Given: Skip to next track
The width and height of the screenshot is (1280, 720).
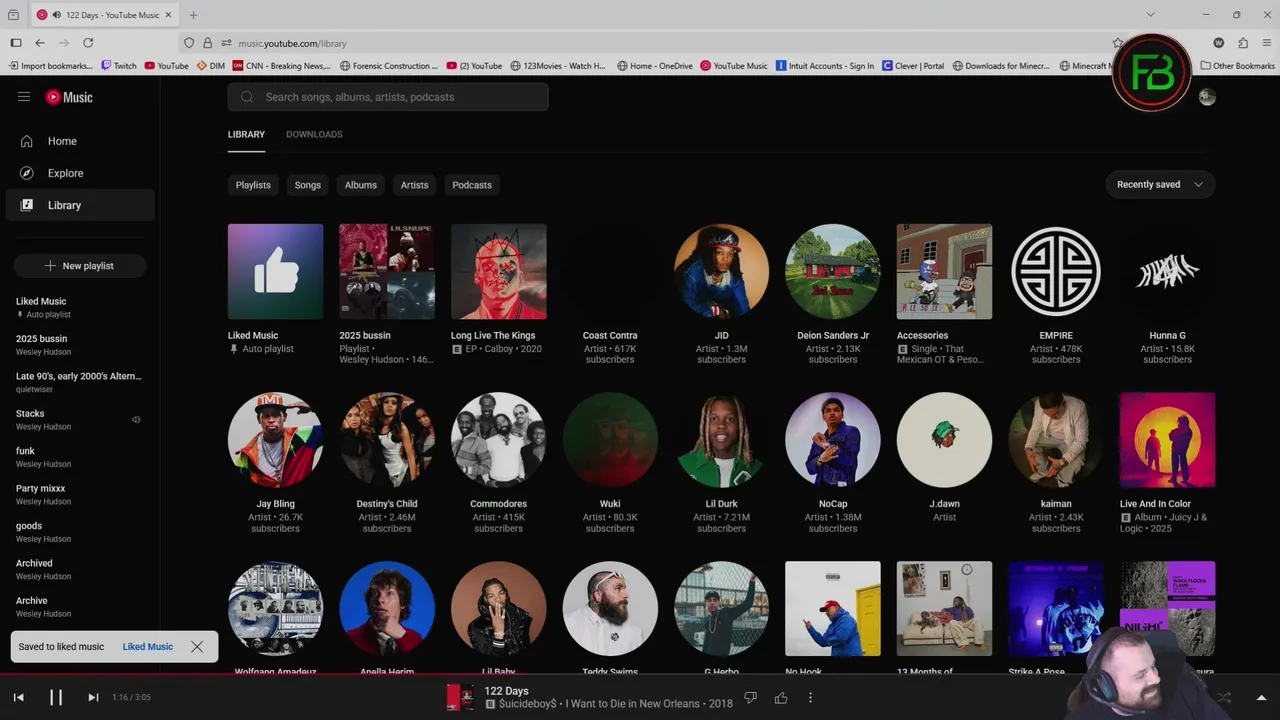Looking at the screenshot, I should tap(93, 697).
